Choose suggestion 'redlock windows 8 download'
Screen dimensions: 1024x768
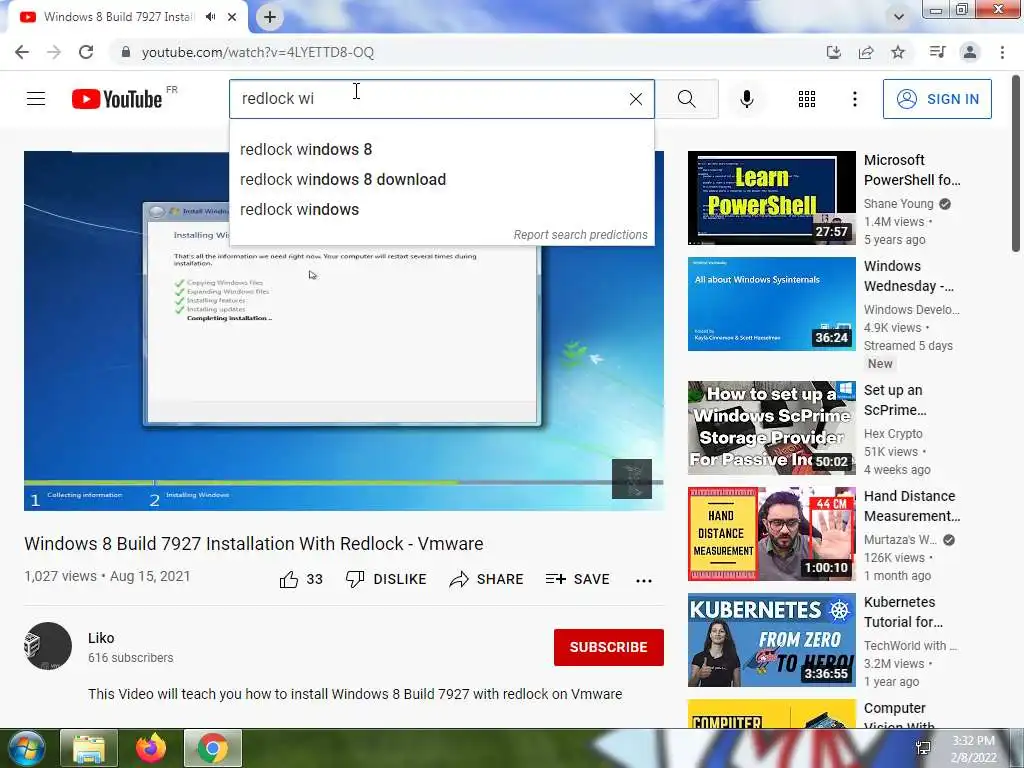point(441,180)
